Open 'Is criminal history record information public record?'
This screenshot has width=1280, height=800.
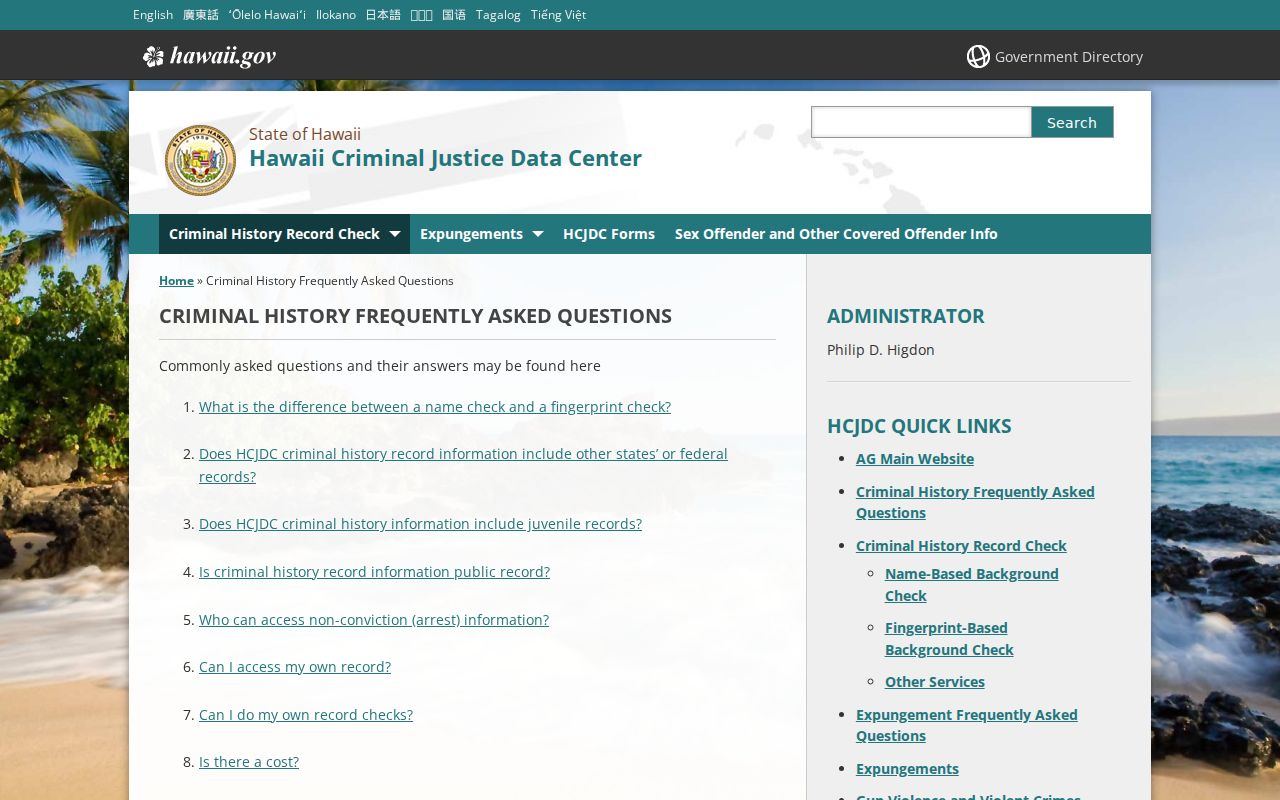click(x=374, y=572)
